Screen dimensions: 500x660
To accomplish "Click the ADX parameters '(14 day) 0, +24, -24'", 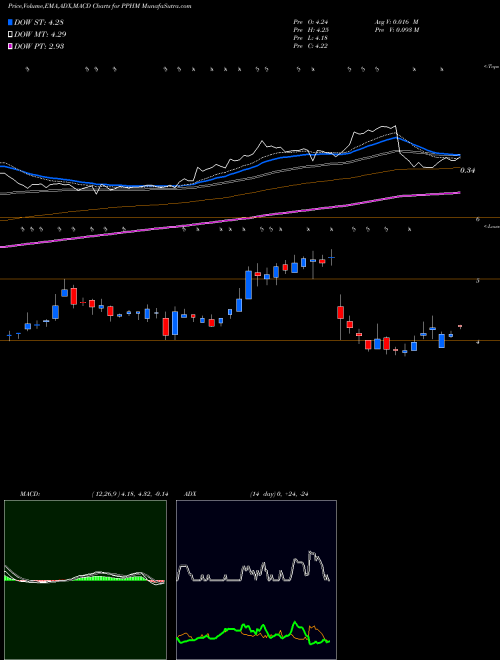I will pos(277,494).
